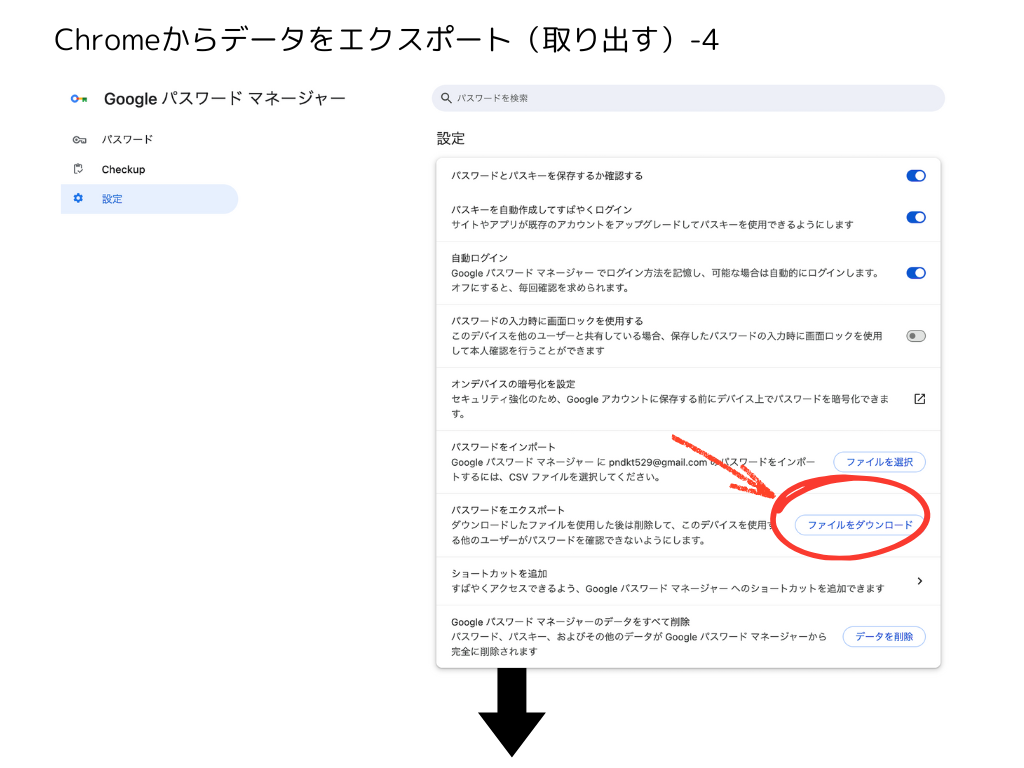Click the パスワードの入力時に画面ロックを使用する label
The width and height of the screenshot is (1024, 768).
547,321
